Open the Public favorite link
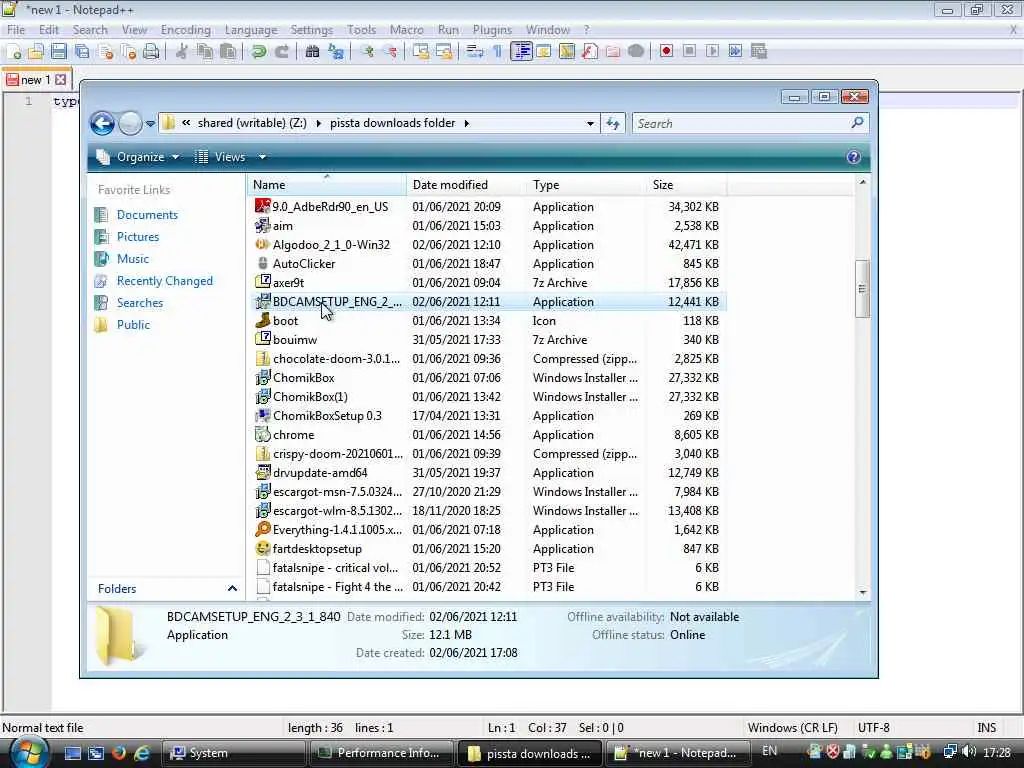The width and height of the screenshot is (1024, 768). click(x=133, y=325)
